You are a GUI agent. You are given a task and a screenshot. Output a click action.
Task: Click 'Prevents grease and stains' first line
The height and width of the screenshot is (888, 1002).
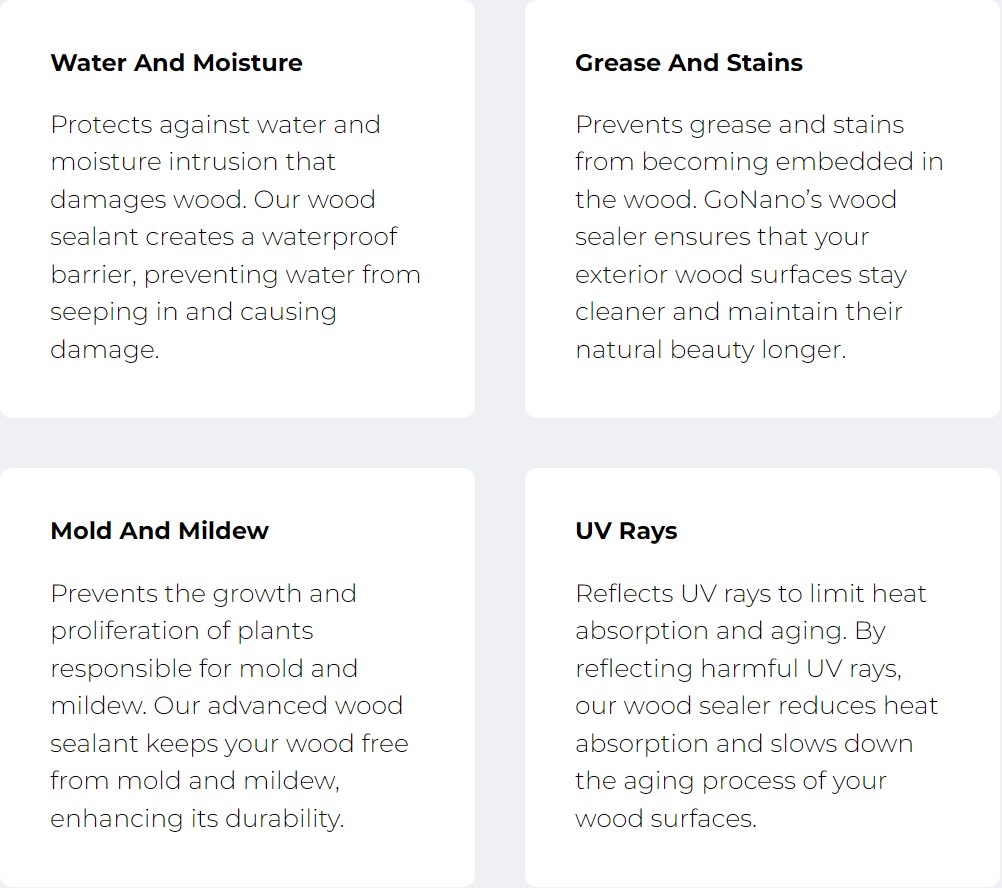tap(739, 125)
